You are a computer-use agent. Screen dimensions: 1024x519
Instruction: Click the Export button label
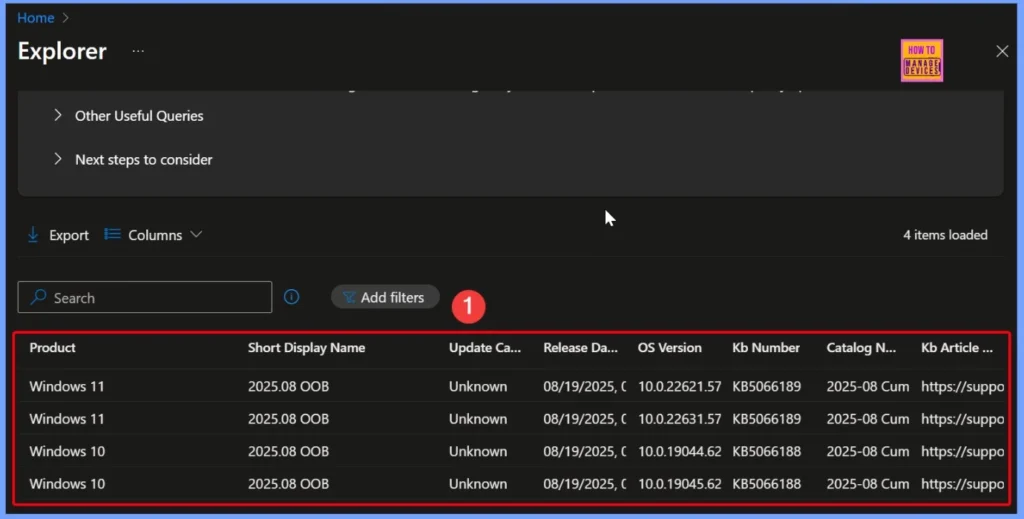tap(69, 235)
